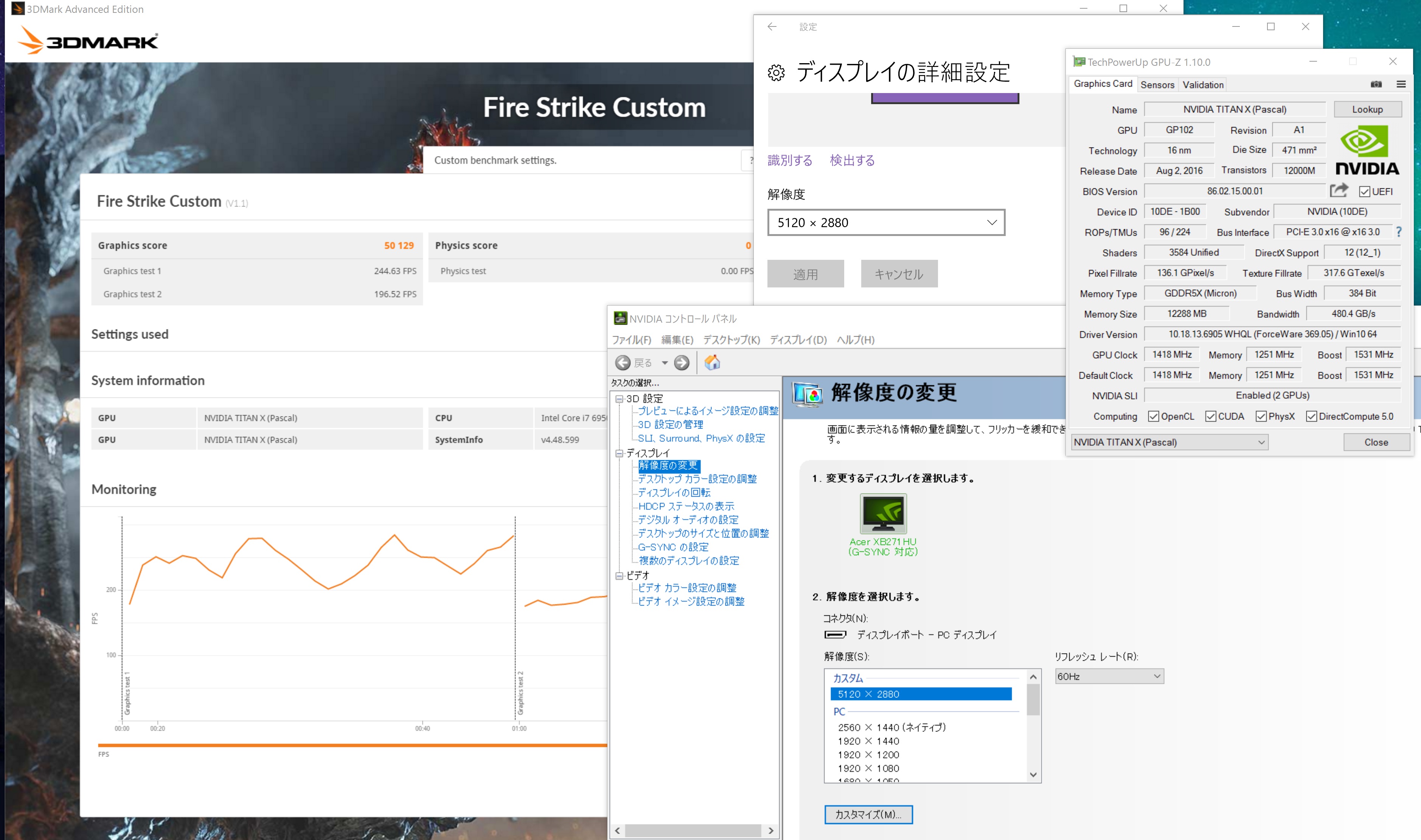1421x840 pixels.
Task: Open the 5120 × 2880 resolution dropdown
Action: click(x=886, y=222)
